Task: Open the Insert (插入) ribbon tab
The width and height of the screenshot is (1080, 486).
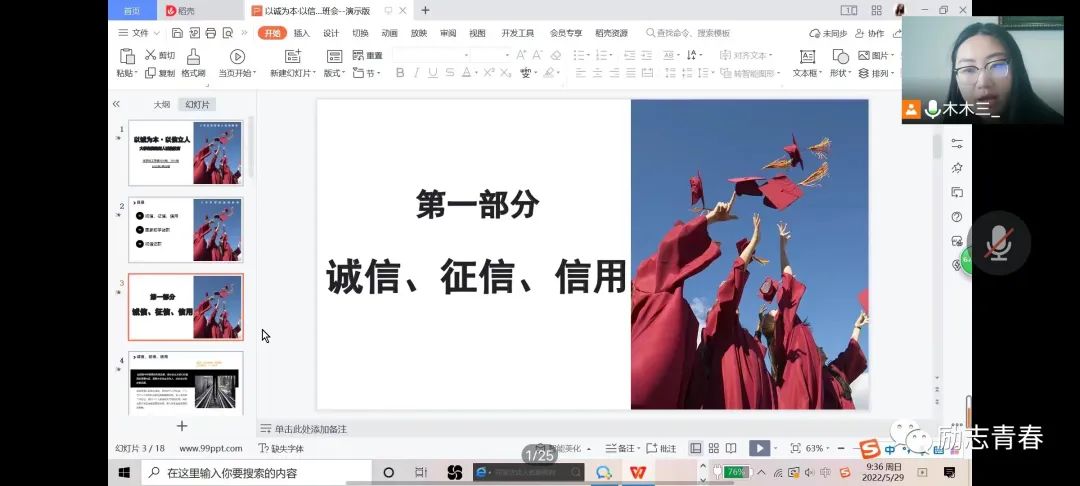Action: (301, 33)
